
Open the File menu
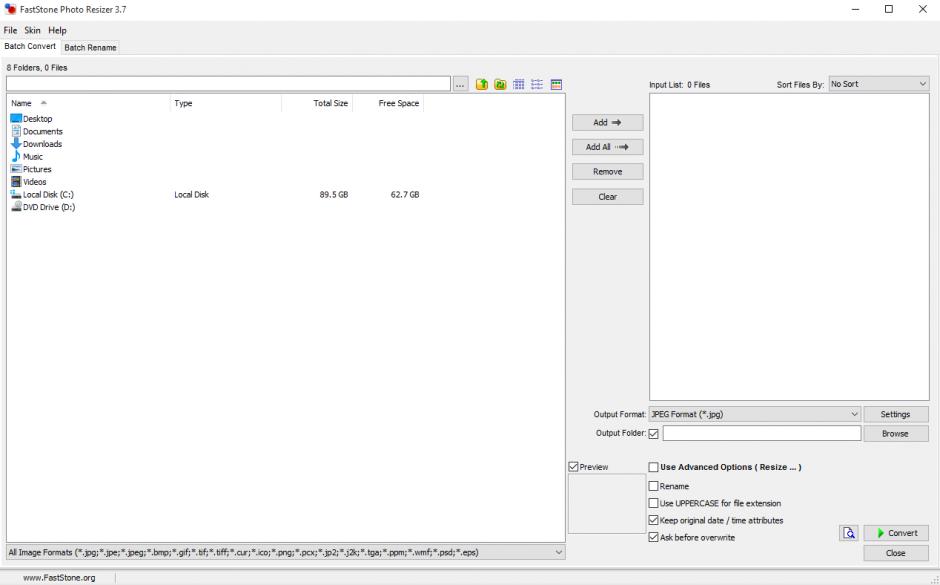pos(10,30)
